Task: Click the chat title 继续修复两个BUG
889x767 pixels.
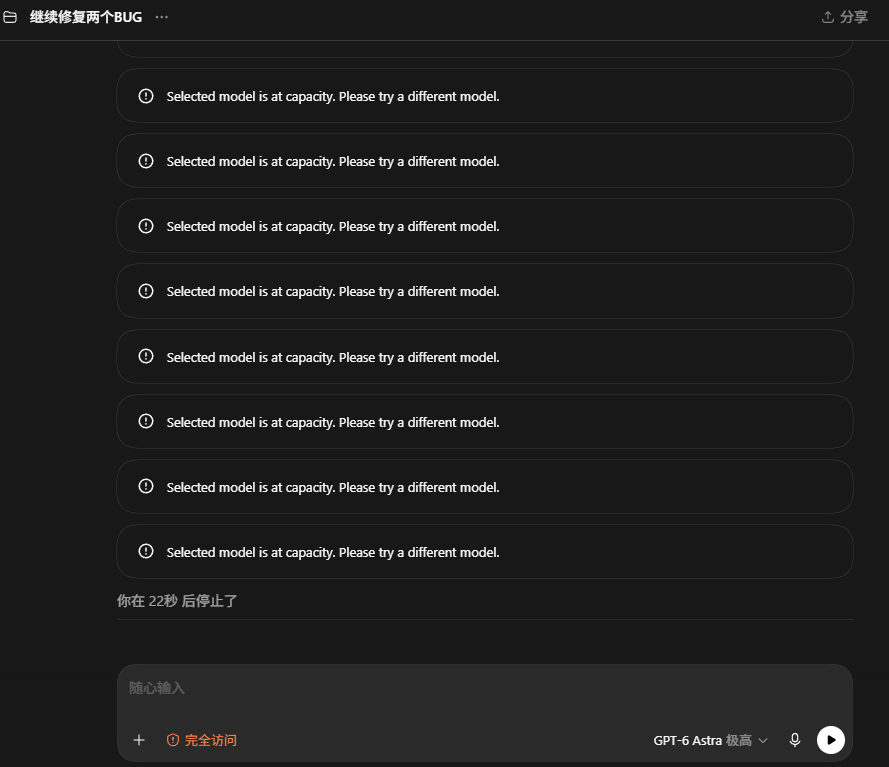Action: 86,18
